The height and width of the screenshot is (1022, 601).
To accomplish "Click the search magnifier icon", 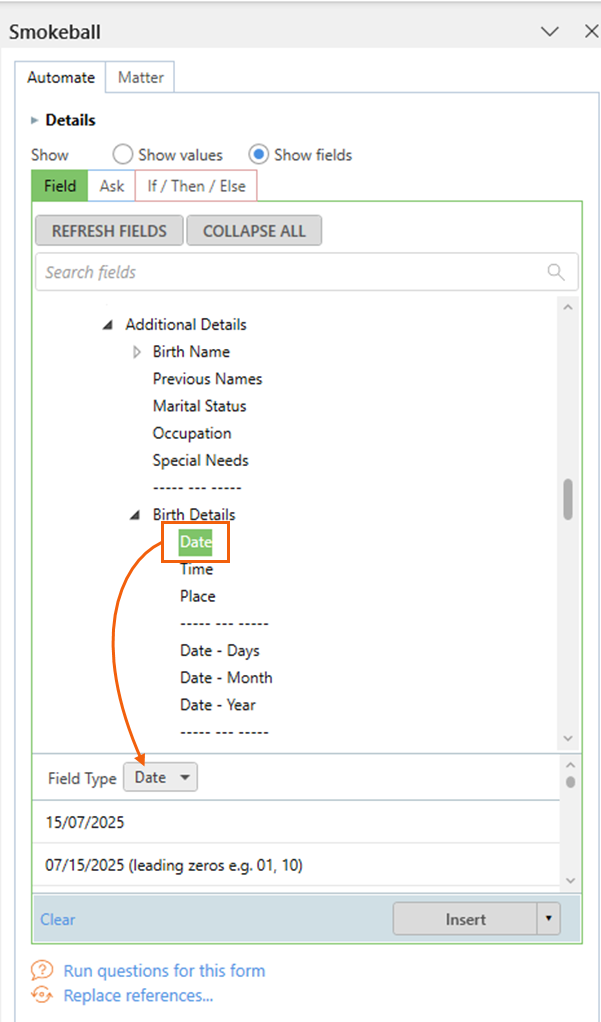I will 556,272.
